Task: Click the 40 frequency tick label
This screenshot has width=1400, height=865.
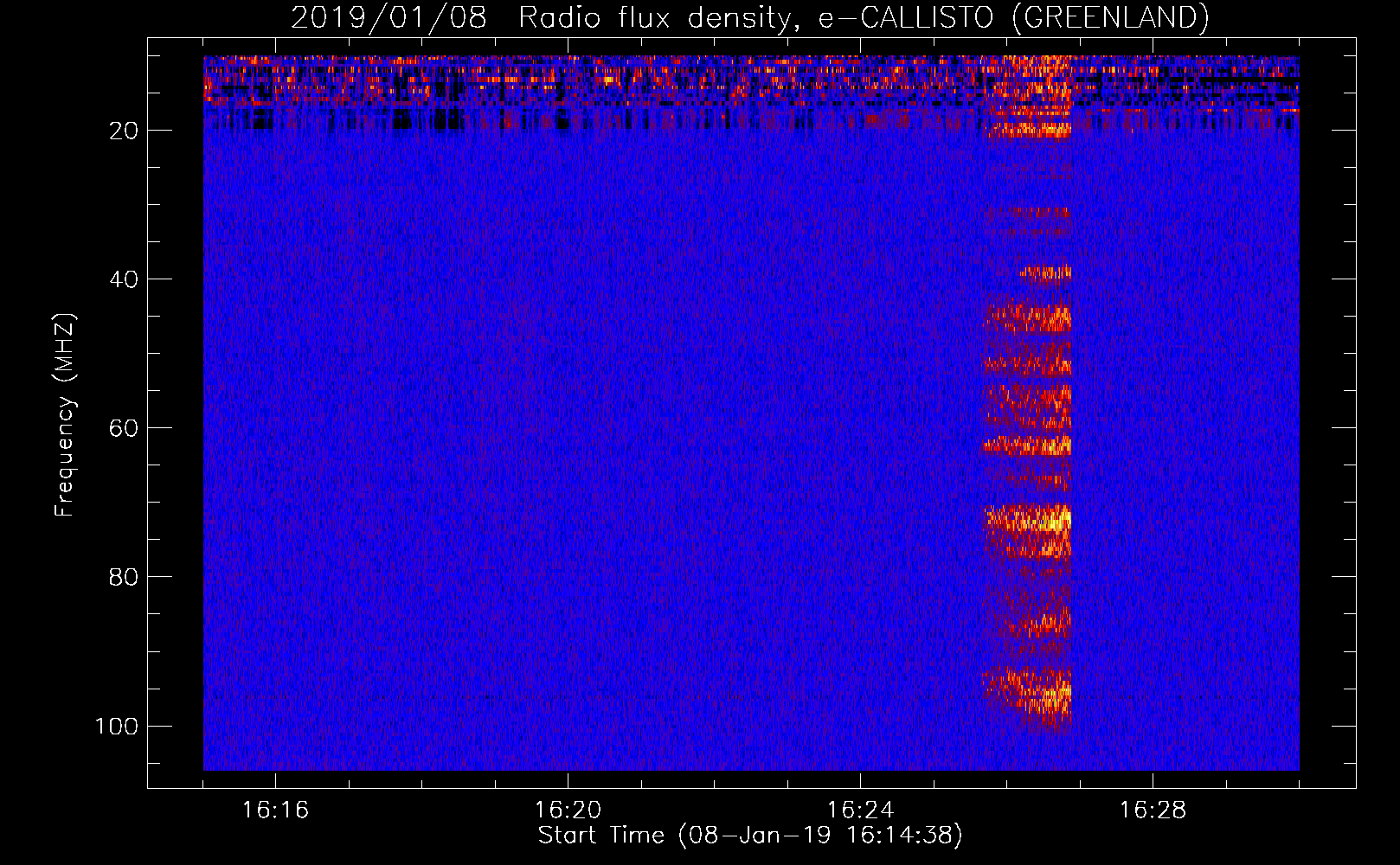Action: 124,279
